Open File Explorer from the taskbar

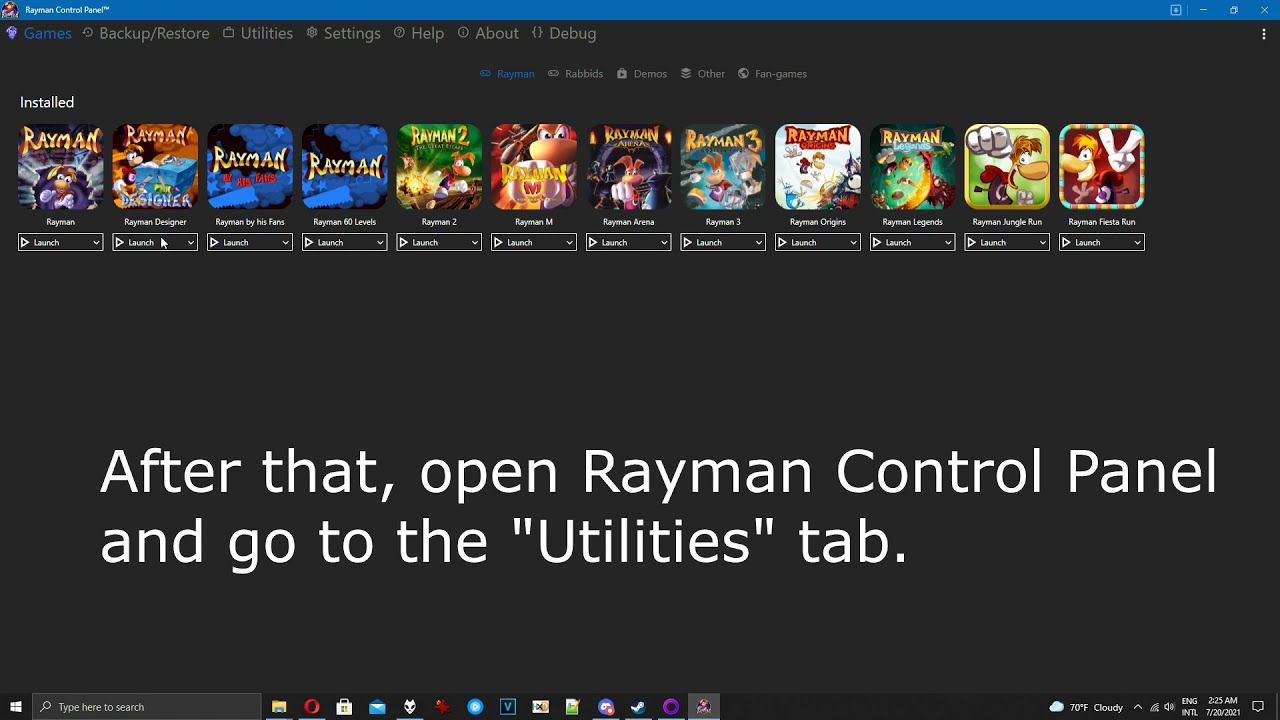(x=279, y=707)
